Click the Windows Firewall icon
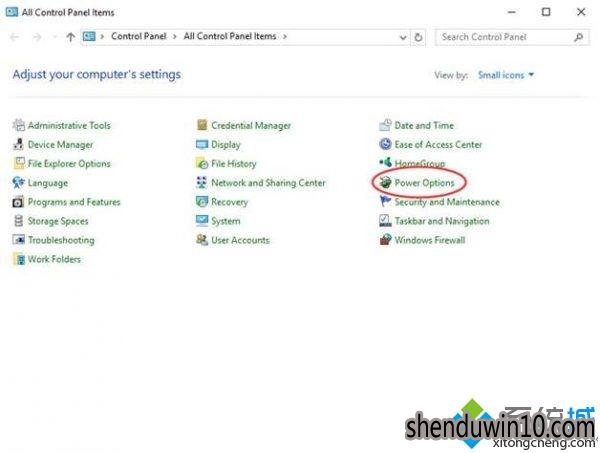 385,240
